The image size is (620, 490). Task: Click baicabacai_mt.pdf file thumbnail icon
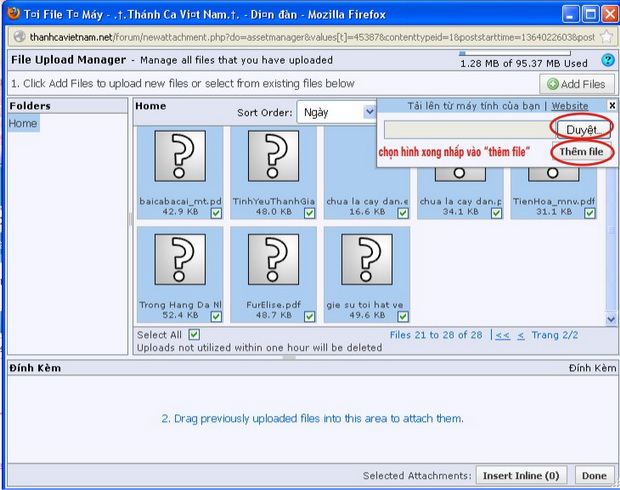tap(174, 162)
